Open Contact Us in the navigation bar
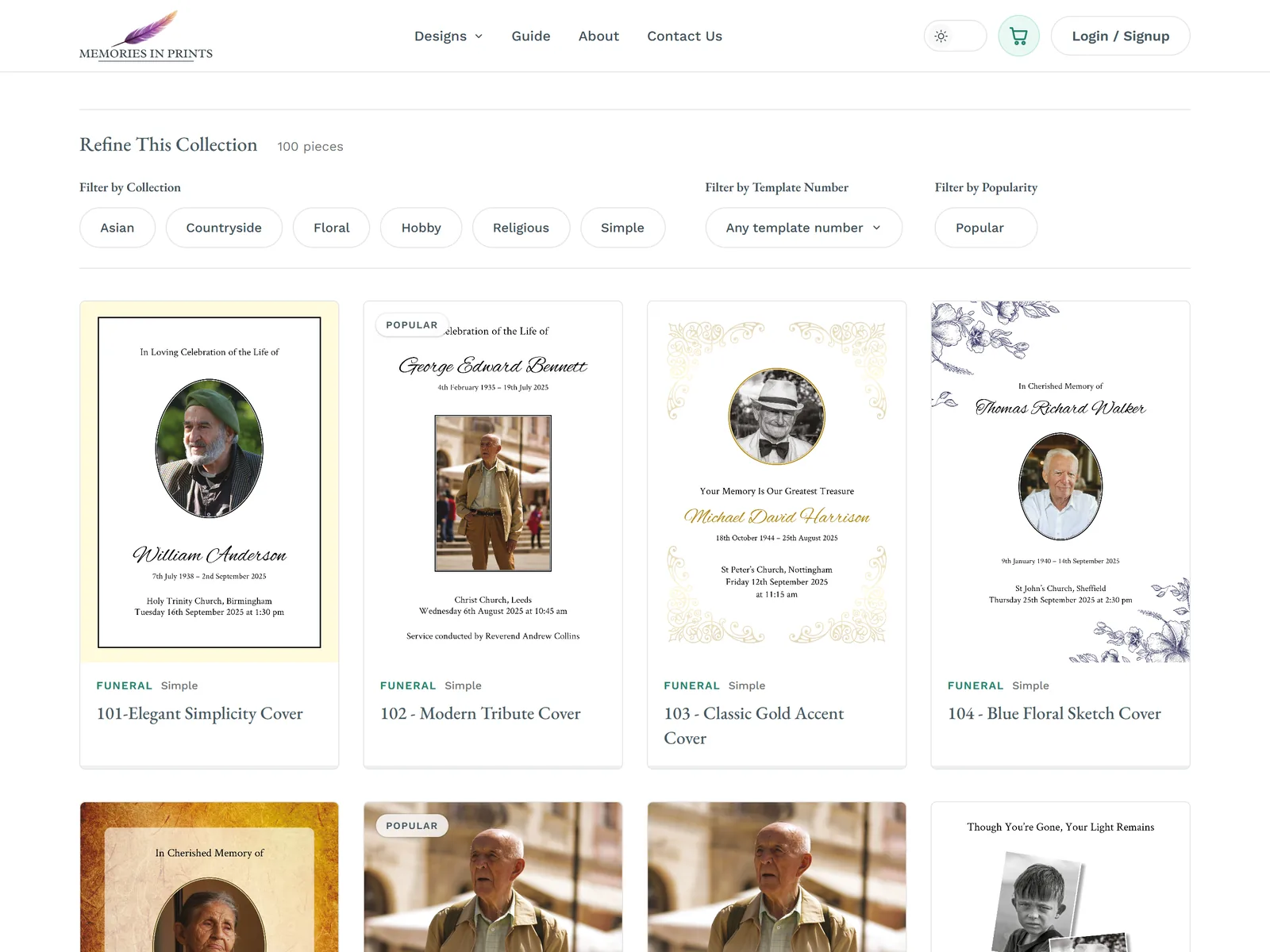This screenshot has width=1270, height=952. point(684,36)
